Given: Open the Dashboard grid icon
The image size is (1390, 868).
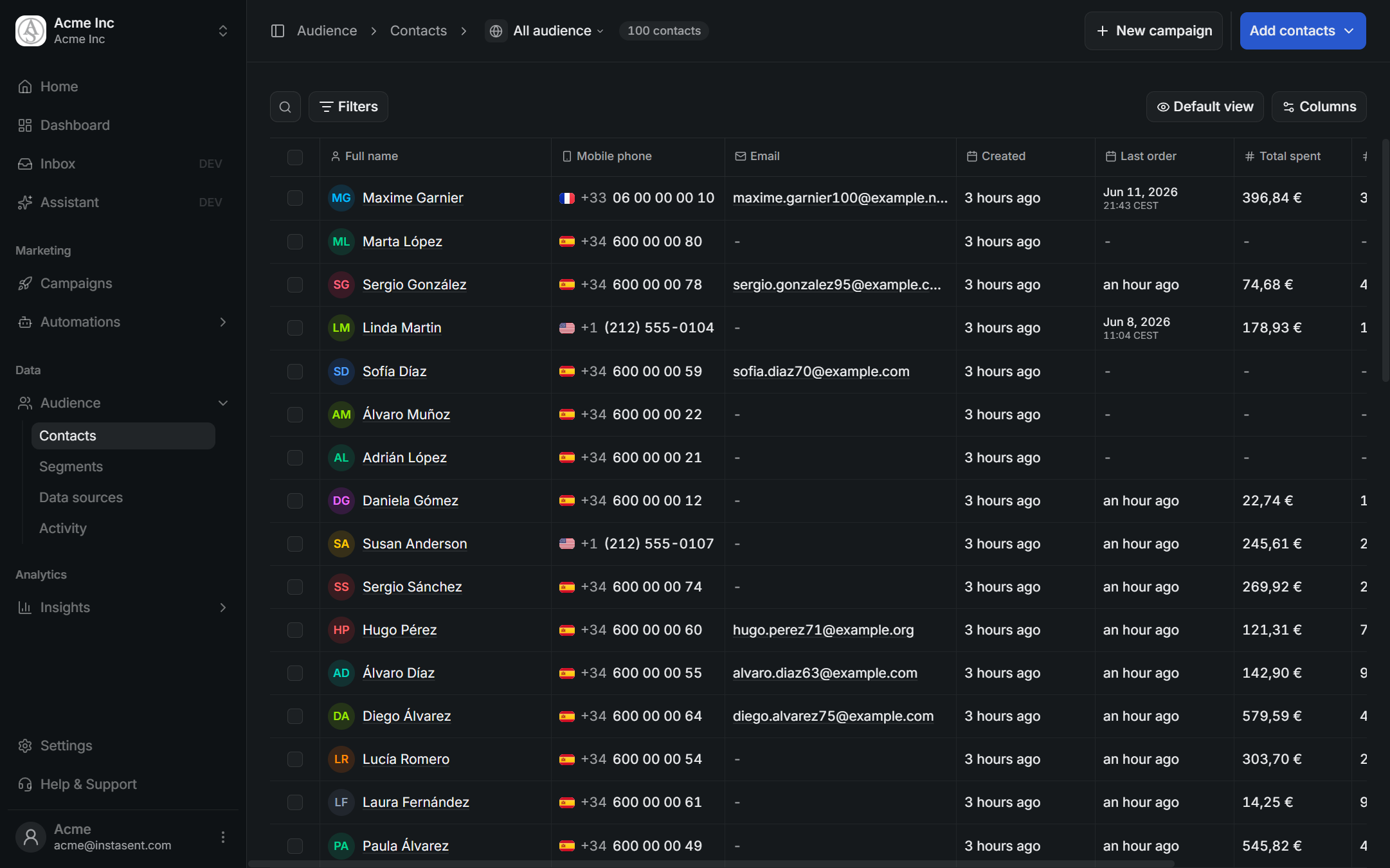Looking at the screenshot, I should coord(25,125).
